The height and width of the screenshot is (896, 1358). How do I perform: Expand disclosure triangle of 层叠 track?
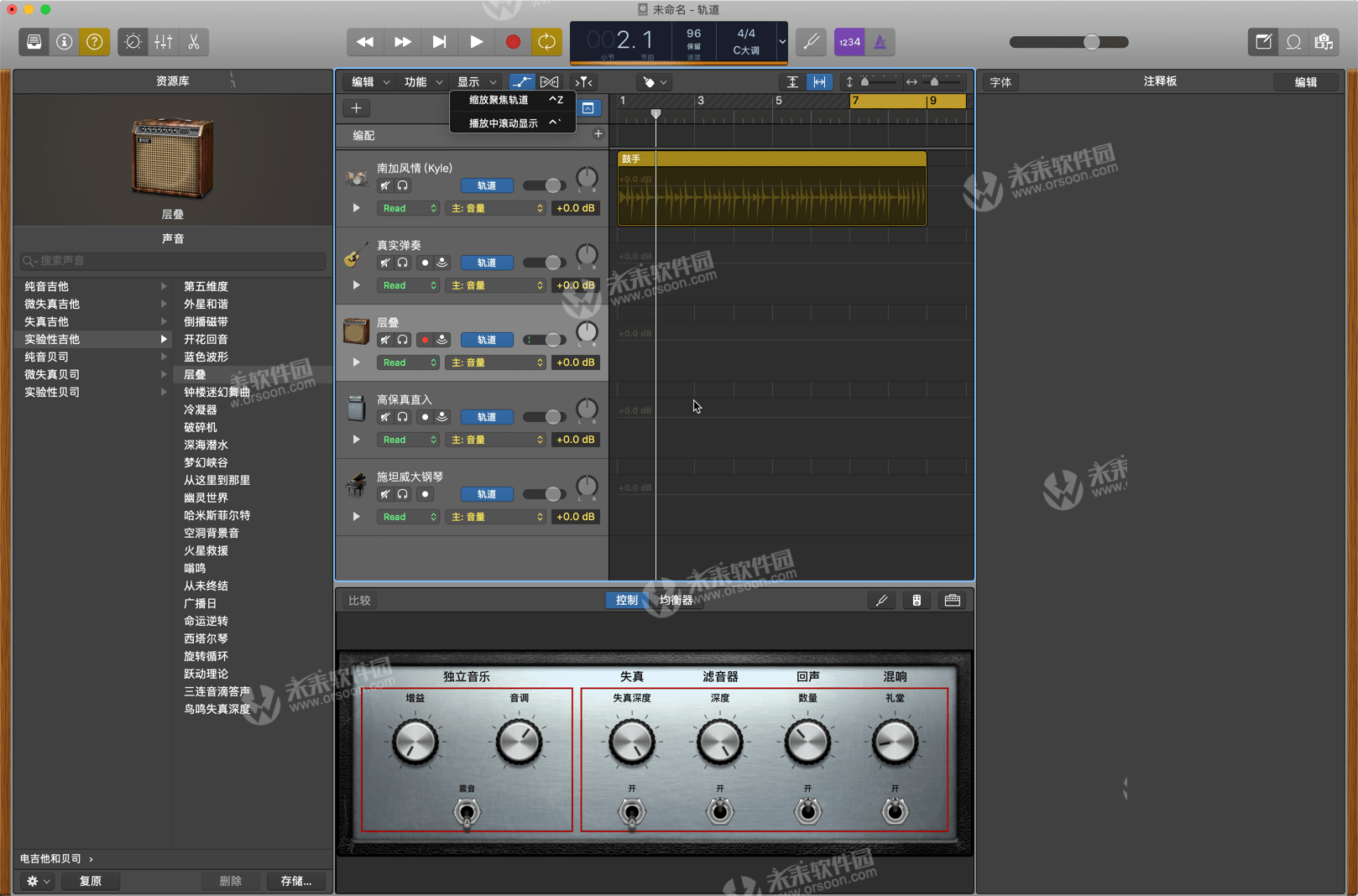click(356, 362)
